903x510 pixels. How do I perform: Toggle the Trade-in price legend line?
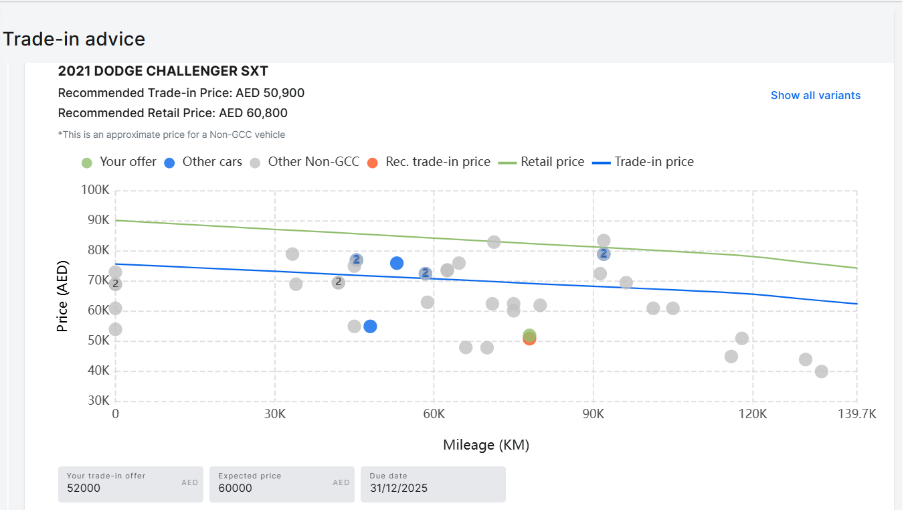point(643,162)
